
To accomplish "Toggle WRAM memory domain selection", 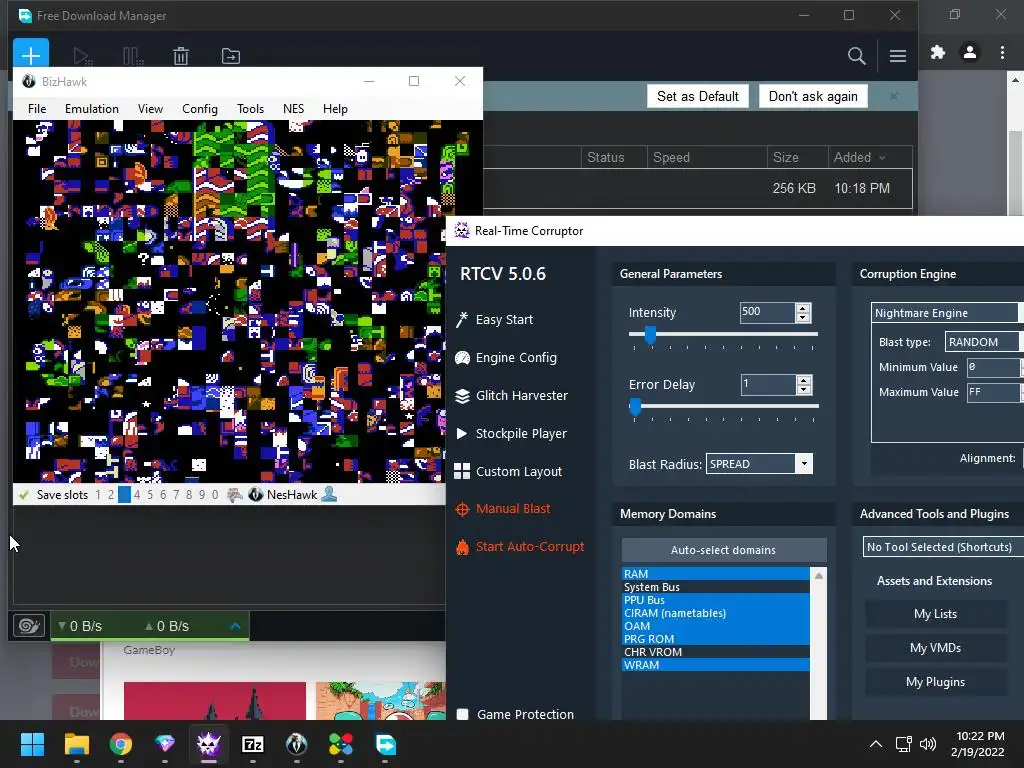I will tap(715, 665).
